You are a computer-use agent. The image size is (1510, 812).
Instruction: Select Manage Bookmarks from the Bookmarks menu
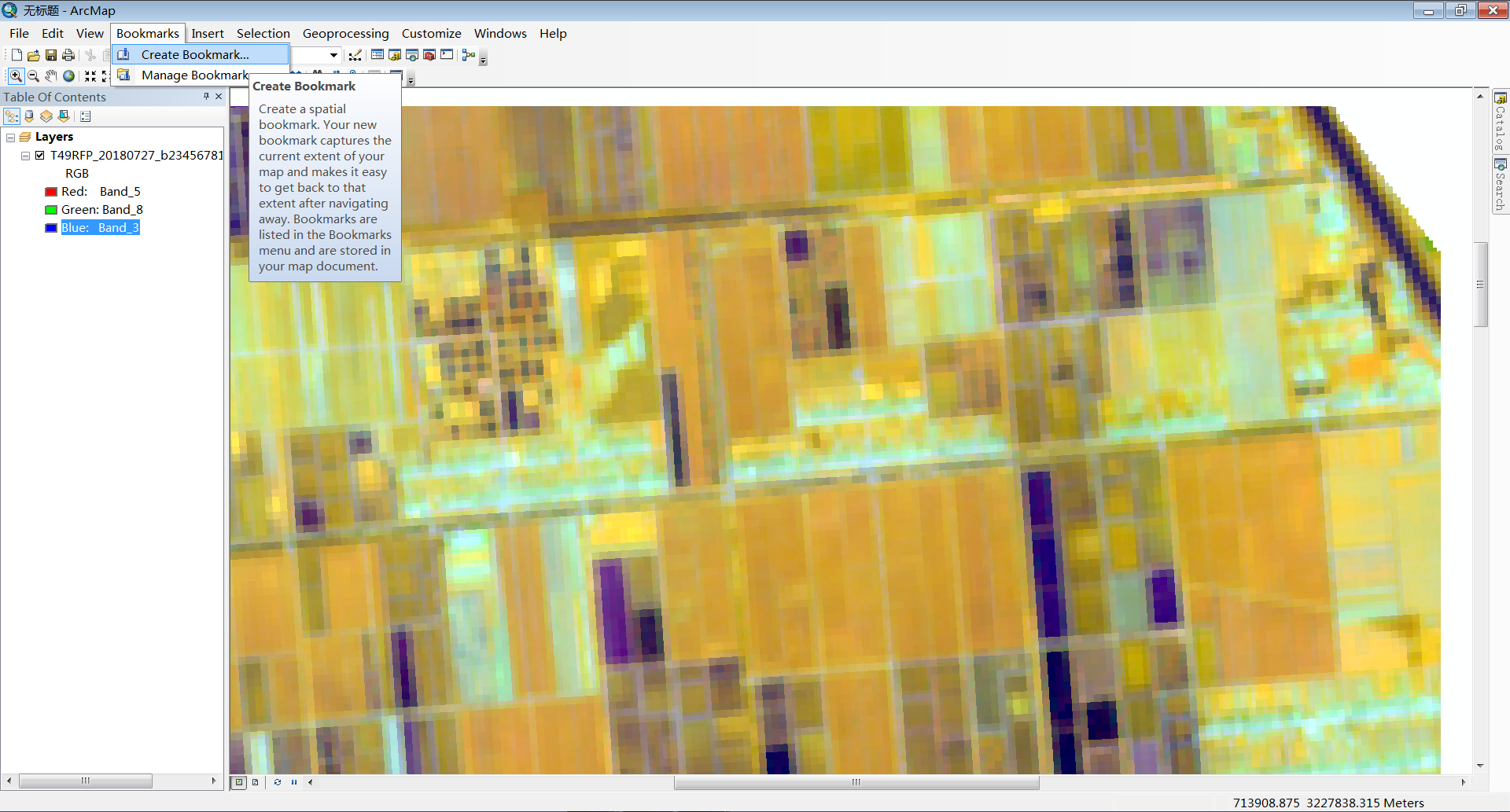pyautogui.click(x=194, y=75)
